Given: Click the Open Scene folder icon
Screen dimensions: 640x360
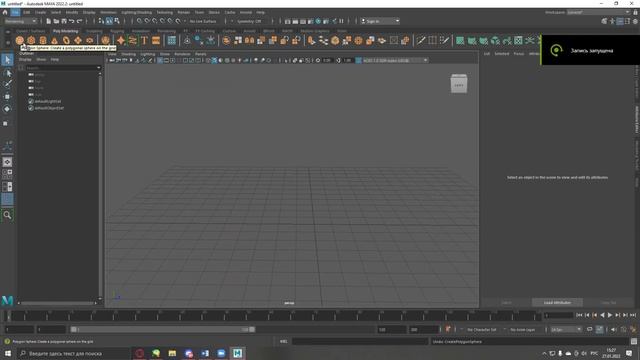Looking at the screenshot, I should 56,21.
